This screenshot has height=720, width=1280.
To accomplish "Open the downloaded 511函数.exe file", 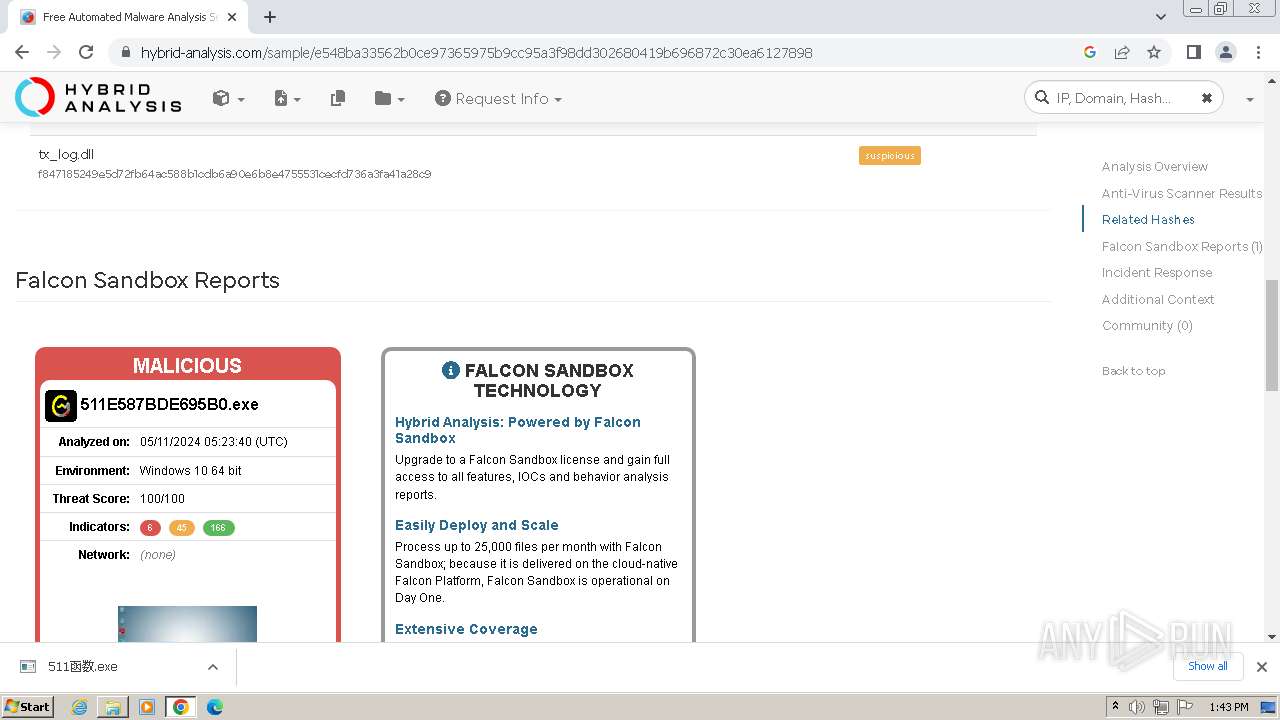I will pos(83,667).
